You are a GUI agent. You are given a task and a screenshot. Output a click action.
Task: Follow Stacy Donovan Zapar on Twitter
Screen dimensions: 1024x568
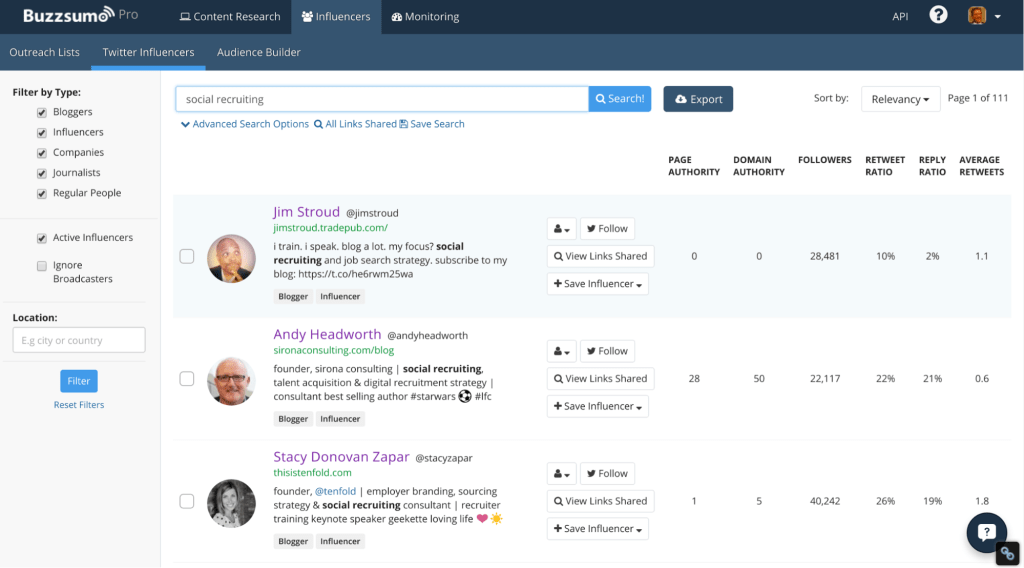(607, 473)
